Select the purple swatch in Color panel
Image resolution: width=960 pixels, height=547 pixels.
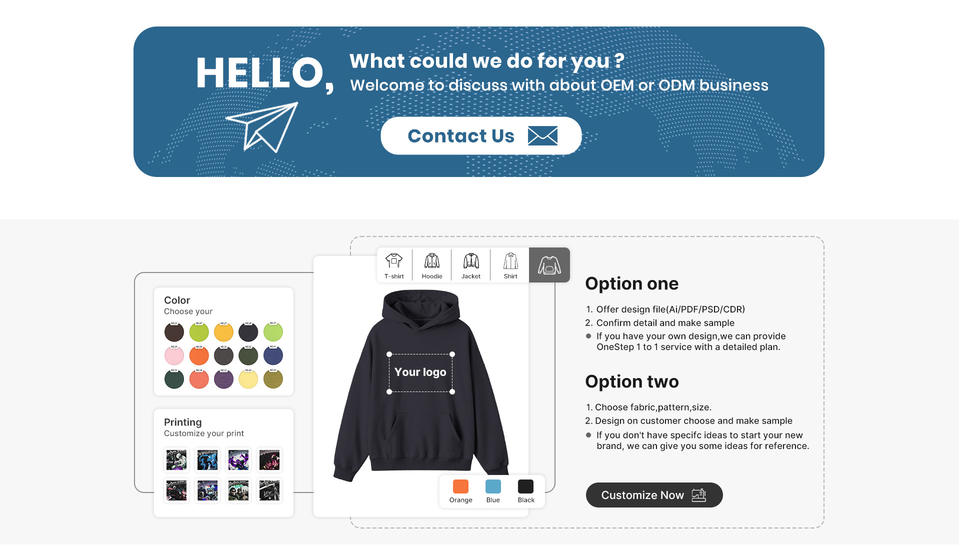pyautogui.click(x=223, y=379)
